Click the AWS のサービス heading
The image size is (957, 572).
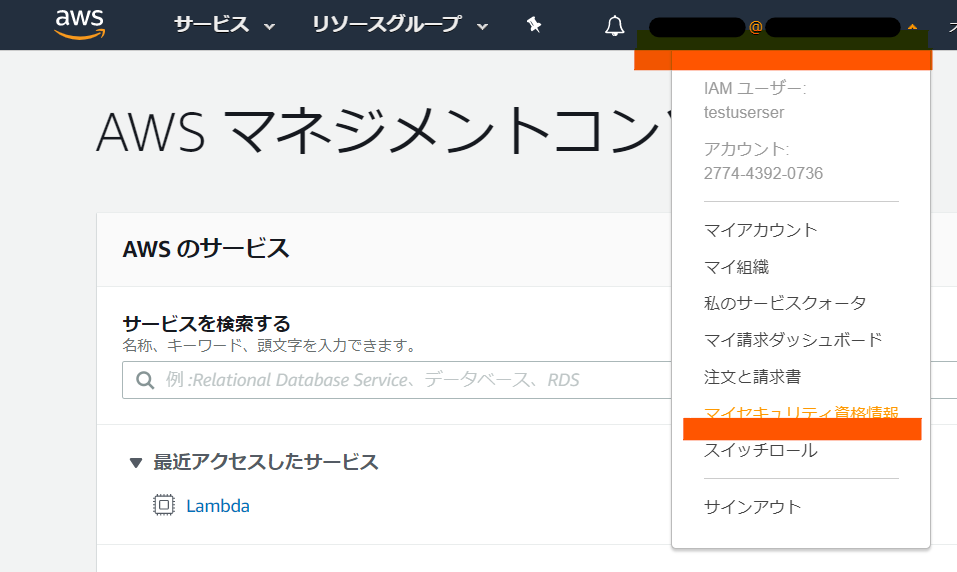click(x=206, y=249)
